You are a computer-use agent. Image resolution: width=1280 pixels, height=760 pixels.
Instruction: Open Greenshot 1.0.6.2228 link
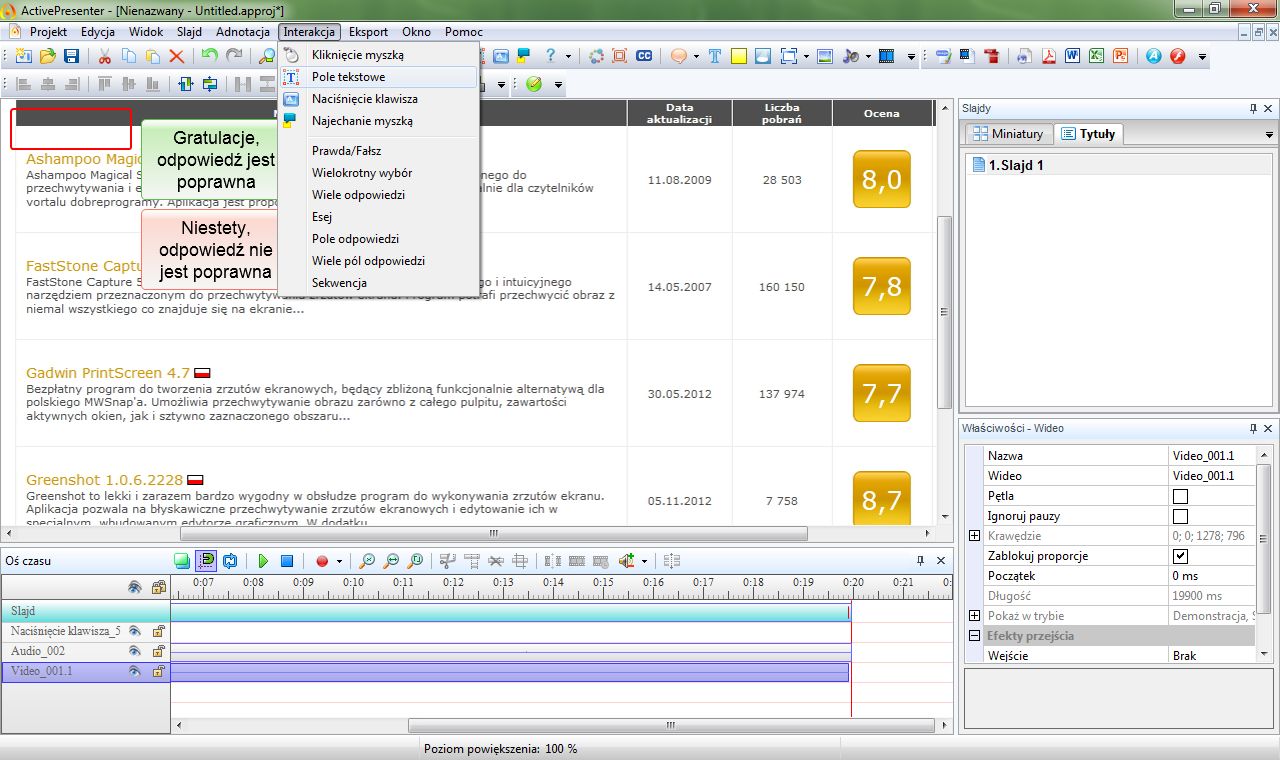106,480
